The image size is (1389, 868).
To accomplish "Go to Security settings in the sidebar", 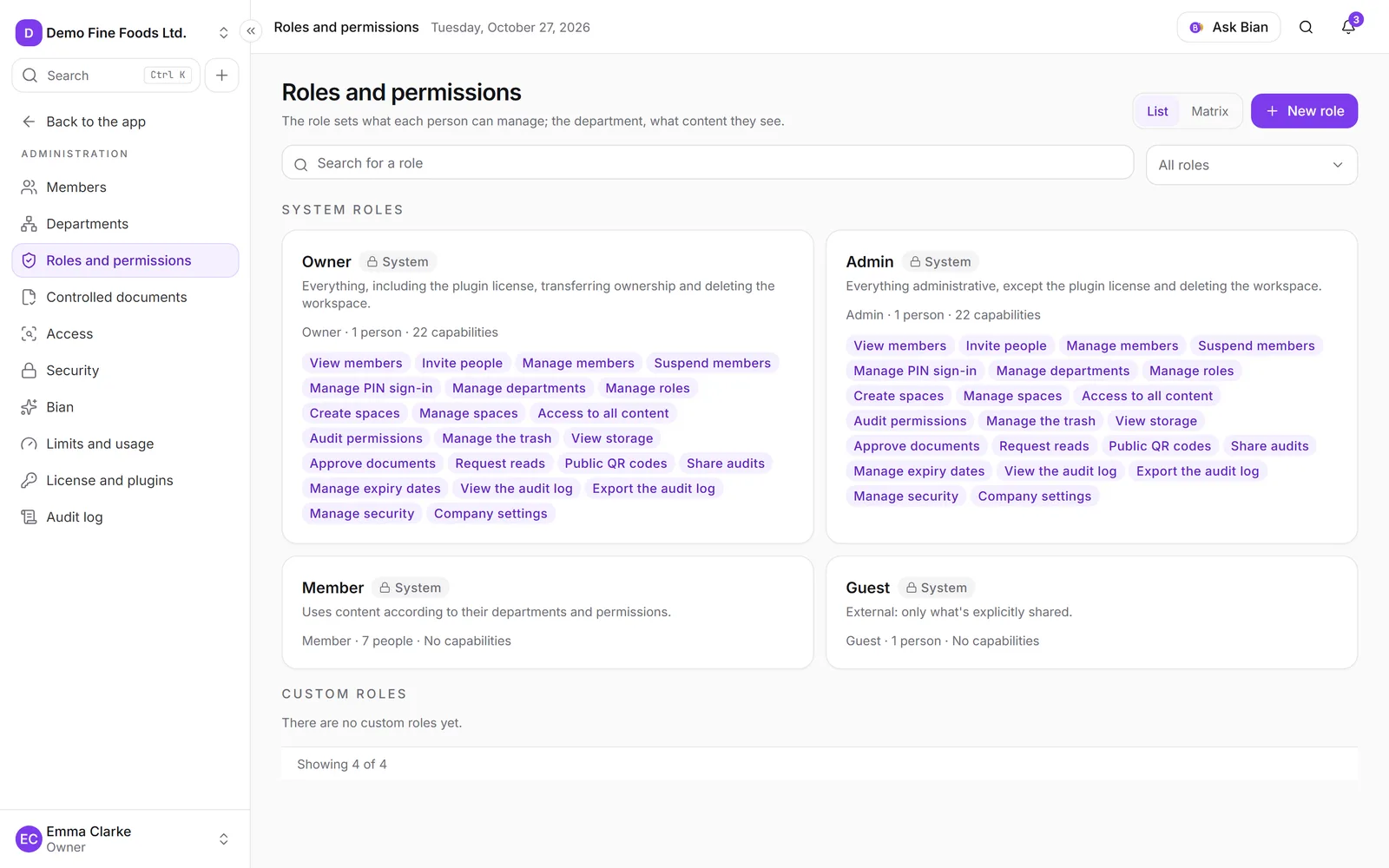I will (x=125, y=371).
